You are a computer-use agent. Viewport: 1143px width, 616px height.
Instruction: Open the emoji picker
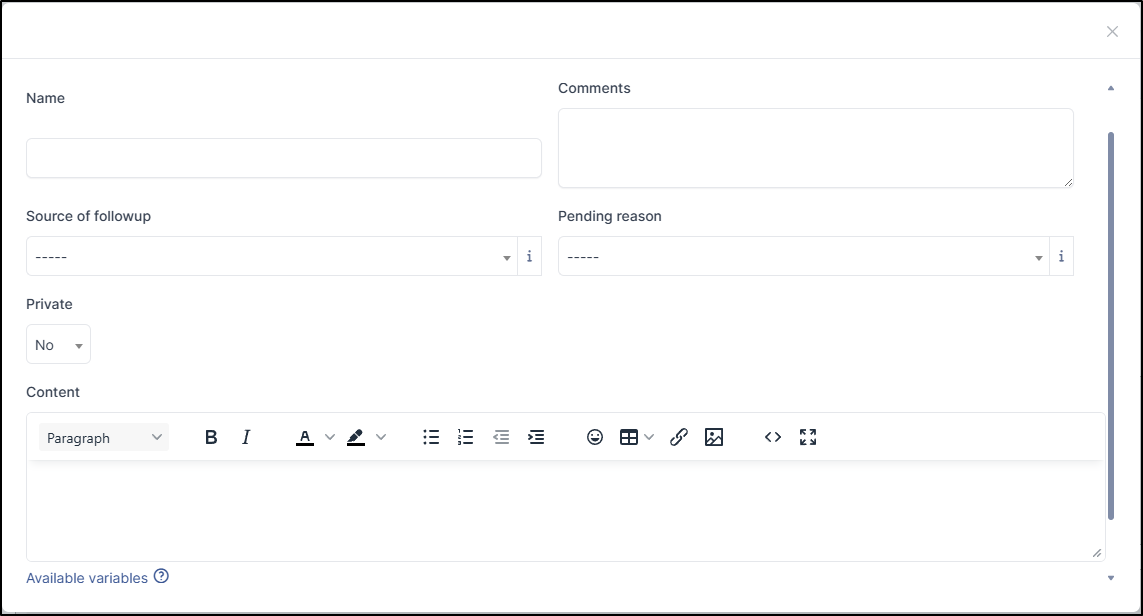point(595,437)
